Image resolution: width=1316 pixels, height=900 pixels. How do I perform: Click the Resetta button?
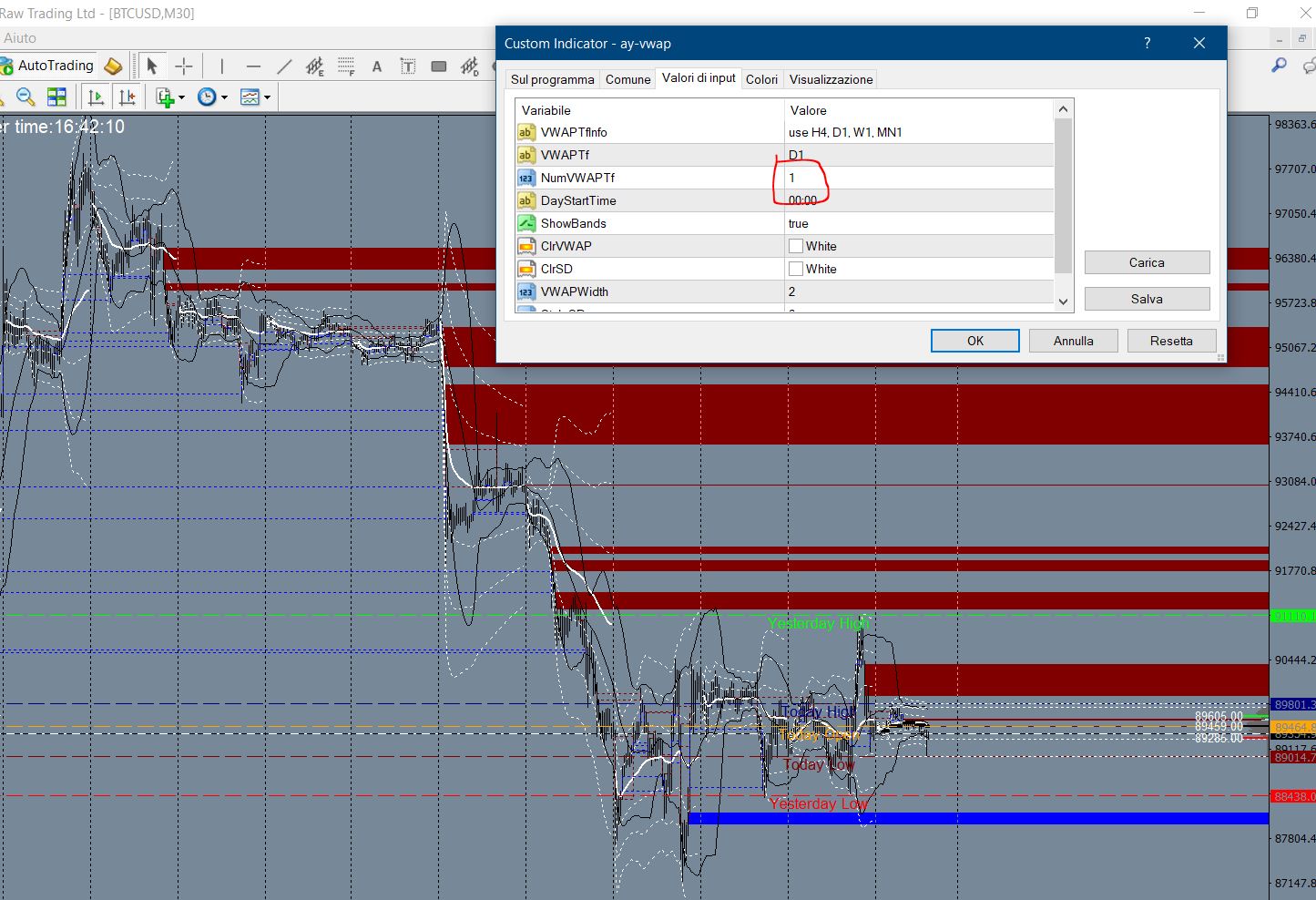[1170, 341]
